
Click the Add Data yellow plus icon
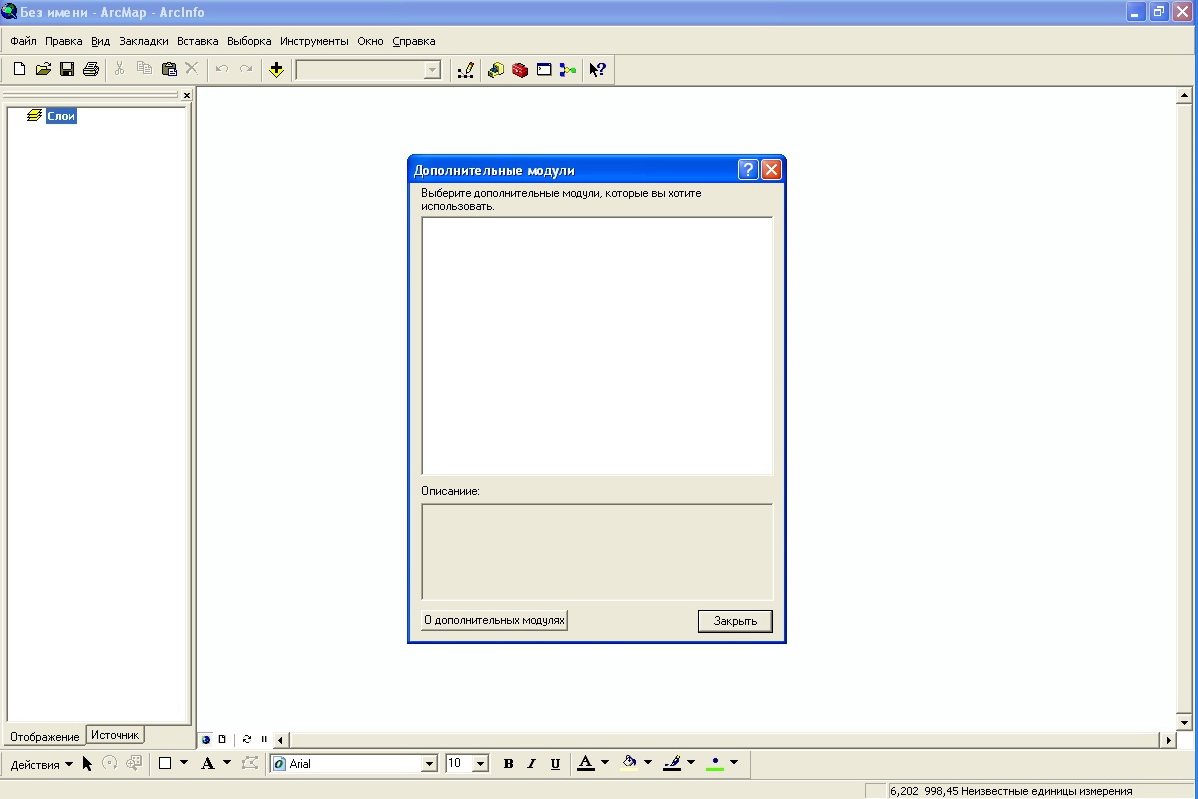coord(277,70)
